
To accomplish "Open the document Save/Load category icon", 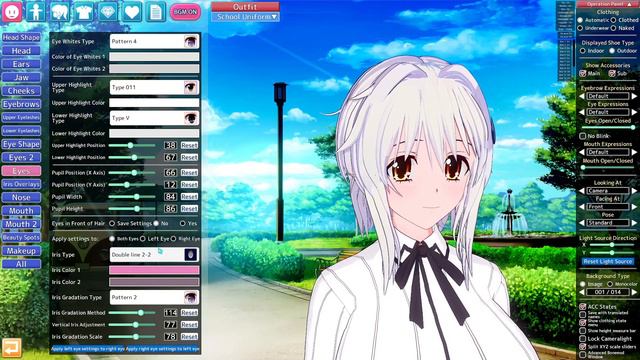I will (156, 11).
